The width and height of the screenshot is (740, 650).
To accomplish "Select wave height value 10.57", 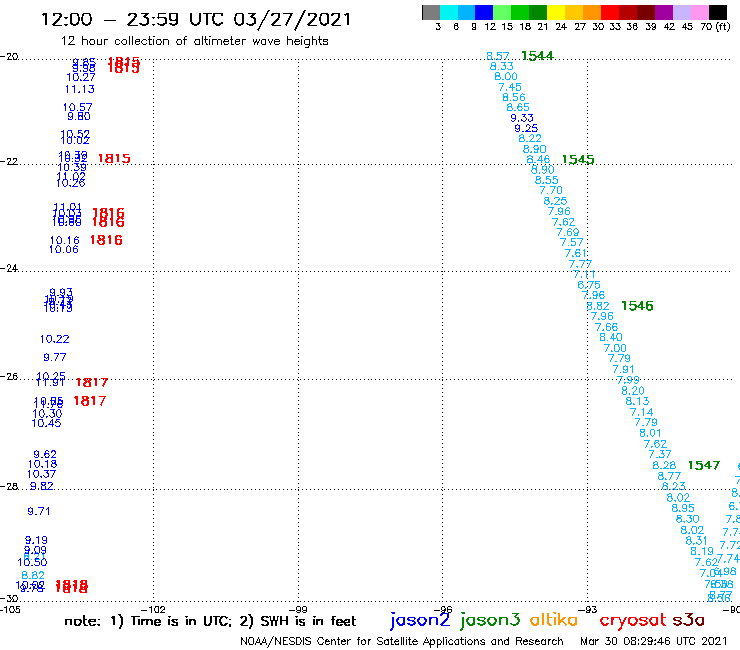I will (77, 107).
